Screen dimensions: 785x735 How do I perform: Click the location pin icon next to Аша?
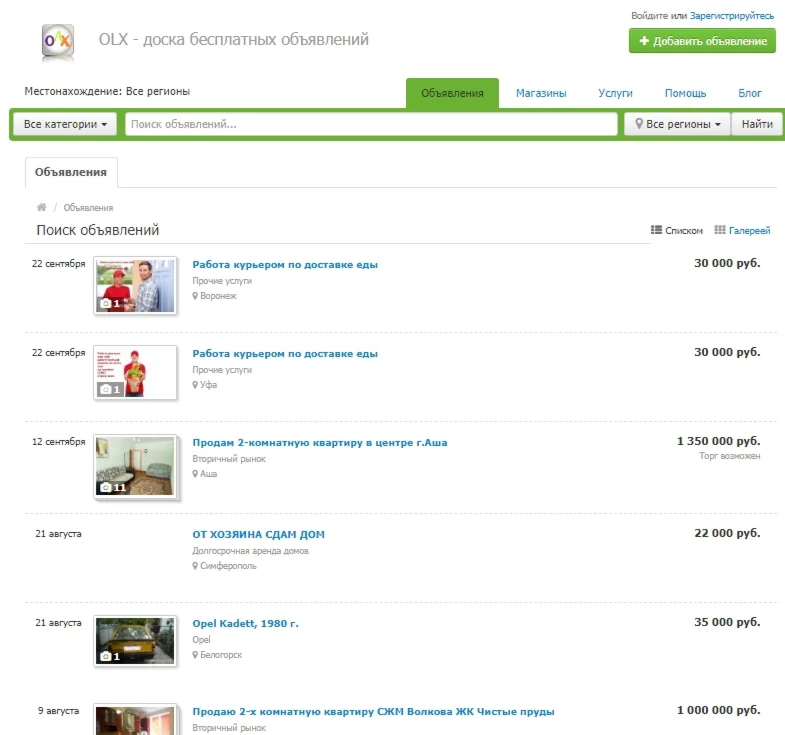pyautogui.click(x=195, y=474)
